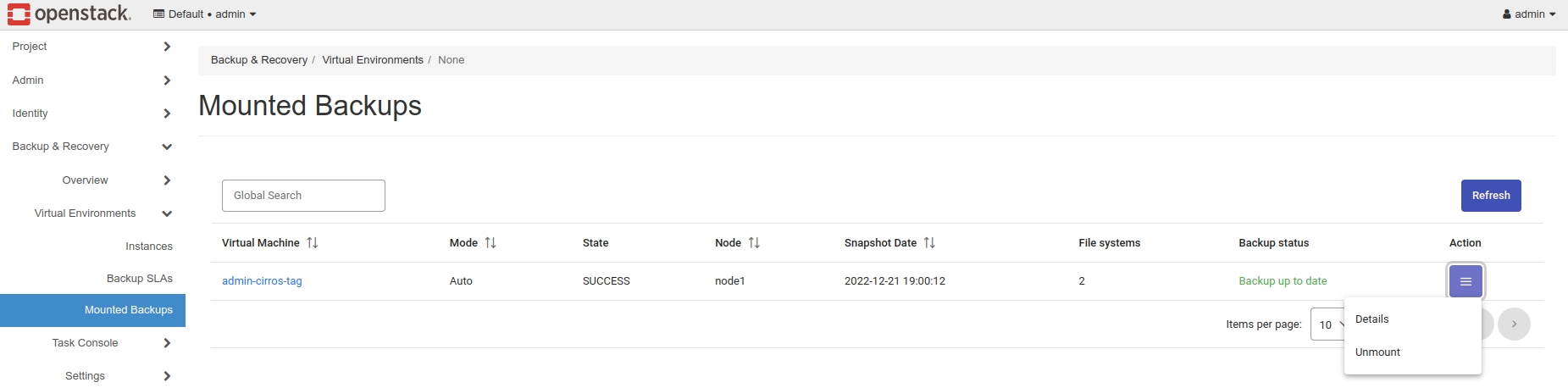
Task: Click Virtual Environments breadcrumb link
Action: (x=373, y=60)
